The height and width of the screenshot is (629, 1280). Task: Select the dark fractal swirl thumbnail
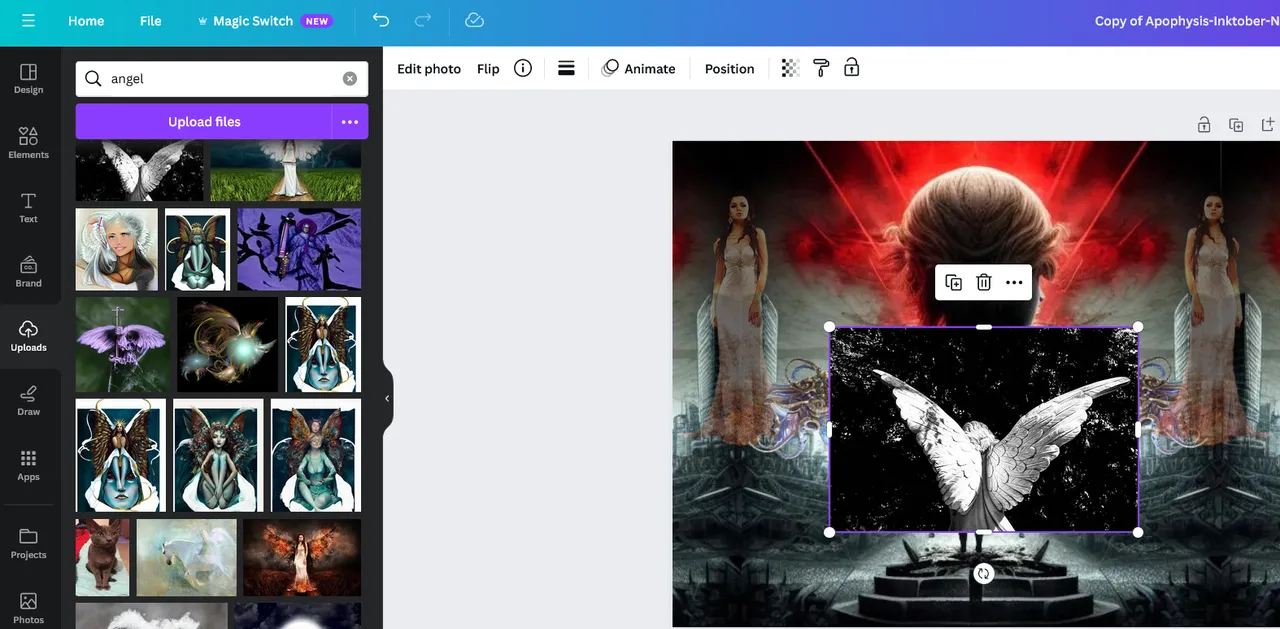(228, 344)
